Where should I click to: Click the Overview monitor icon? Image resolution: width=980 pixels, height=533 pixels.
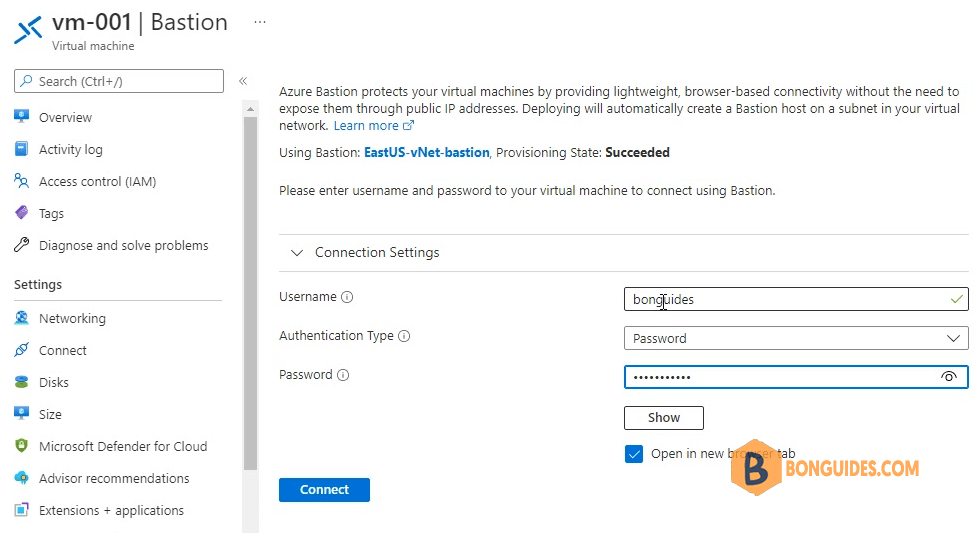21,116
